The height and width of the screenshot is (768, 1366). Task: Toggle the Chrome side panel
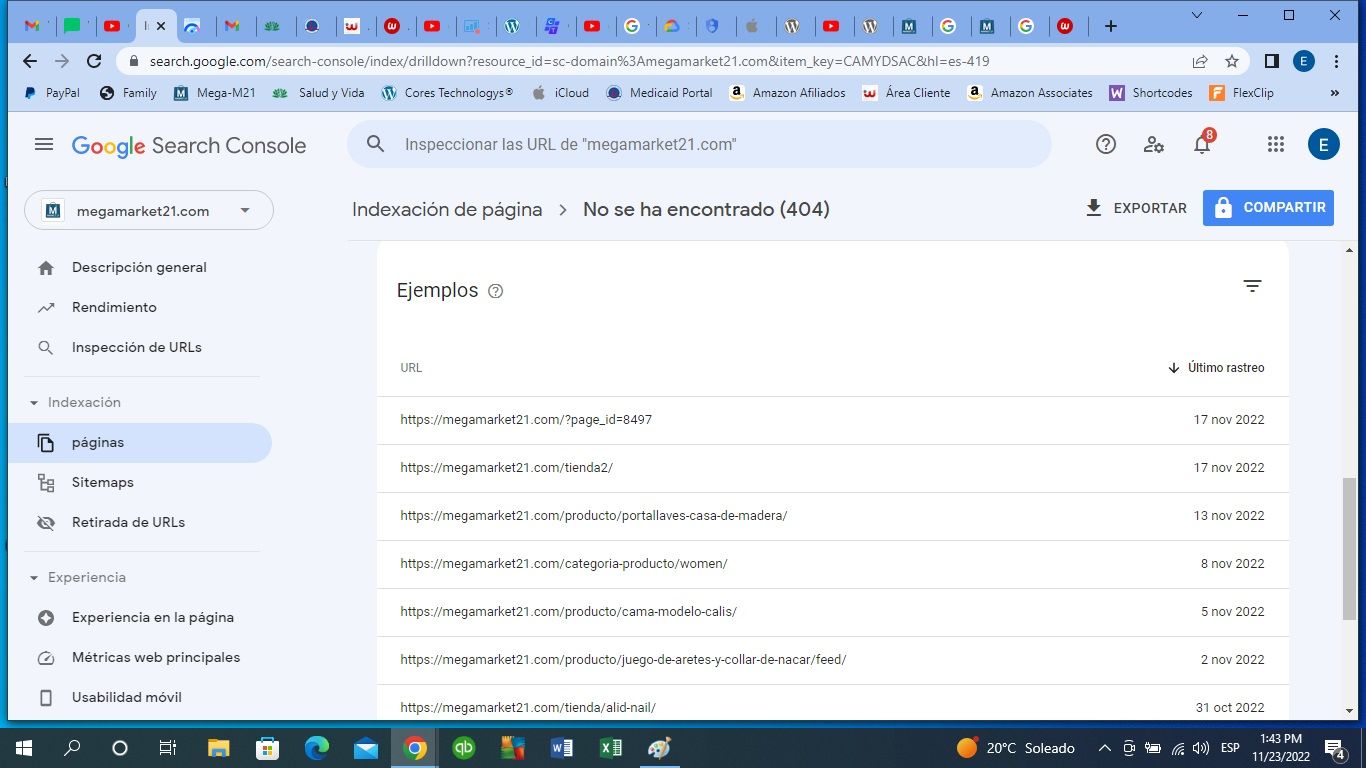pos(1271,61)
